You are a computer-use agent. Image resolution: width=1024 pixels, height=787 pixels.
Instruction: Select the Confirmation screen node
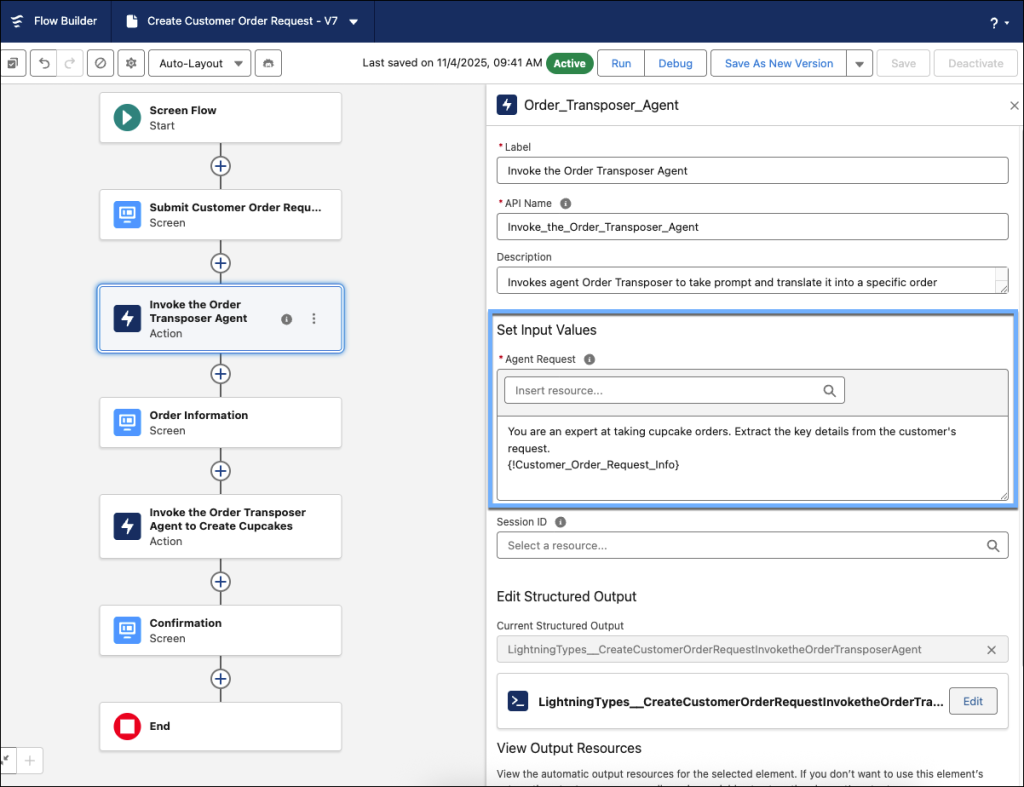point(220,630)
